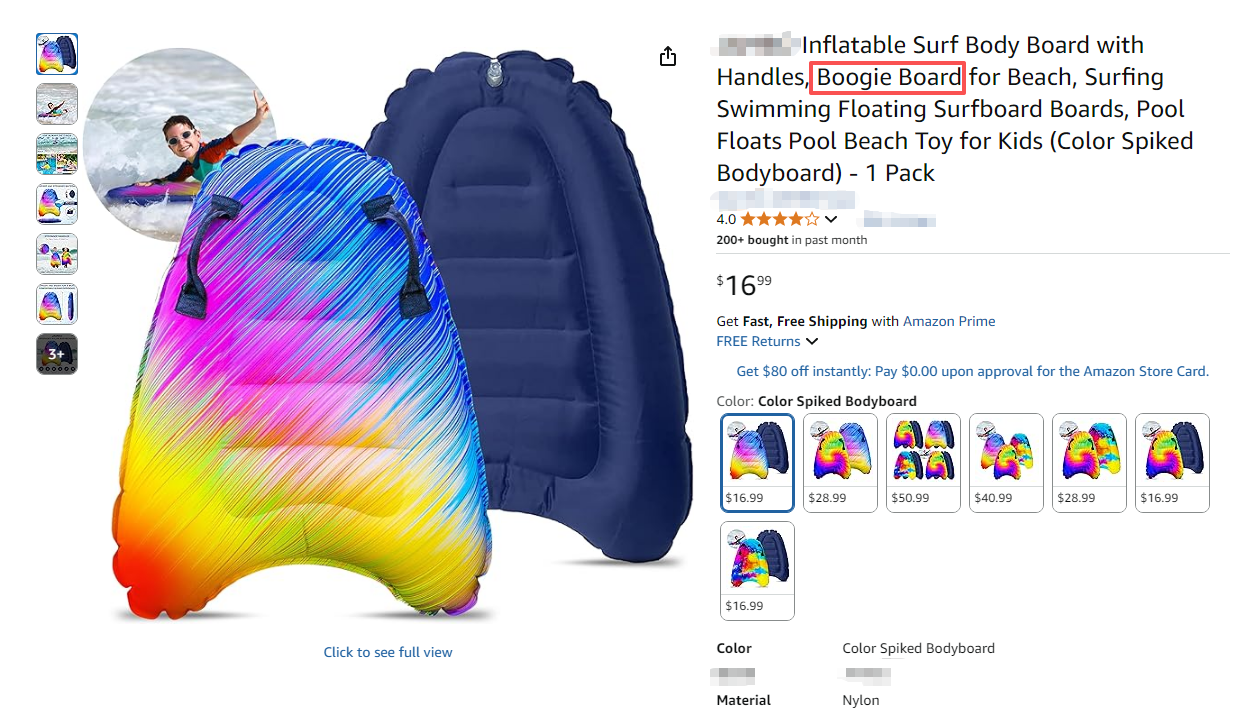
Task: Expand the FREE Returns dropdown
Action: (x=811, y=341)
